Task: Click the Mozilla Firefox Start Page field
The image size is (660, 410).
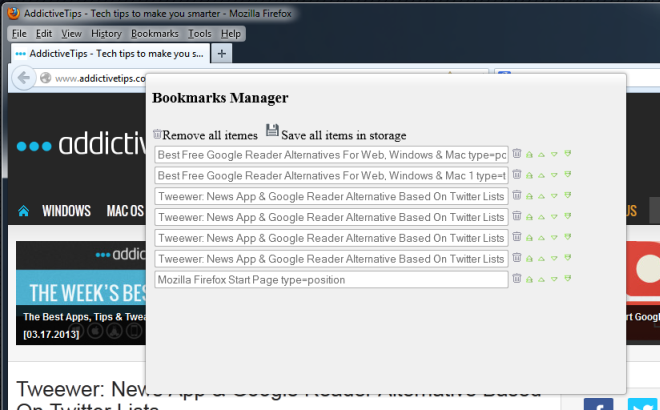Action: (331, 280)
